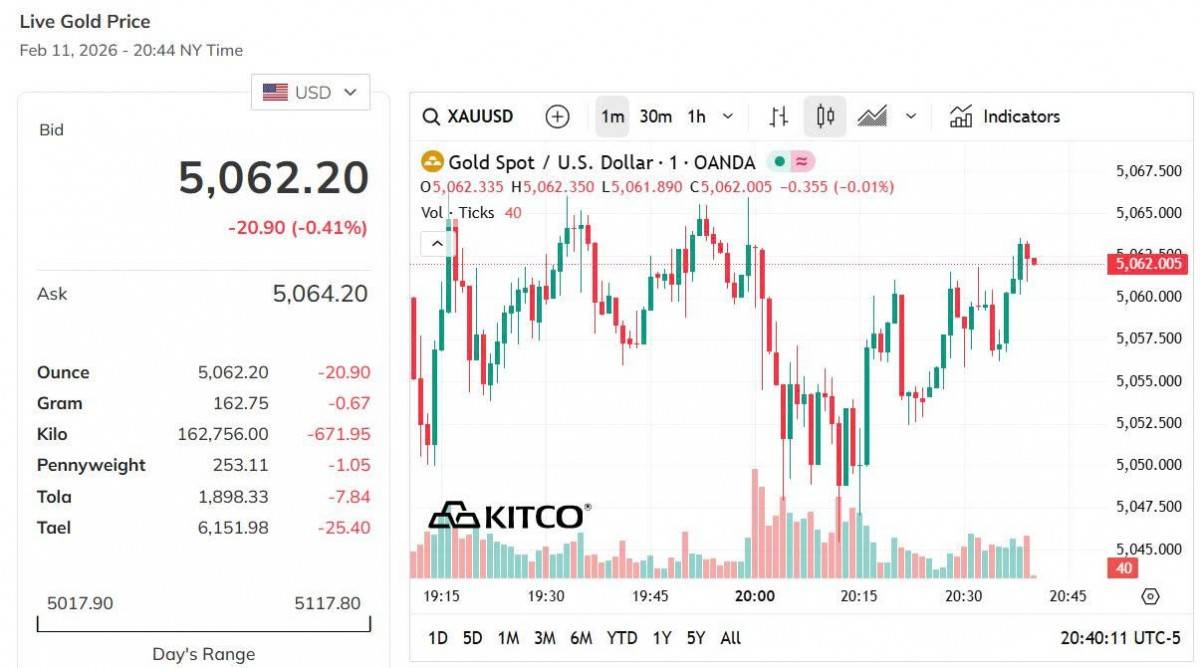Select the All date range
Image resolution: width=1200 pixels, height=668 pixels.
coord(731,638)
